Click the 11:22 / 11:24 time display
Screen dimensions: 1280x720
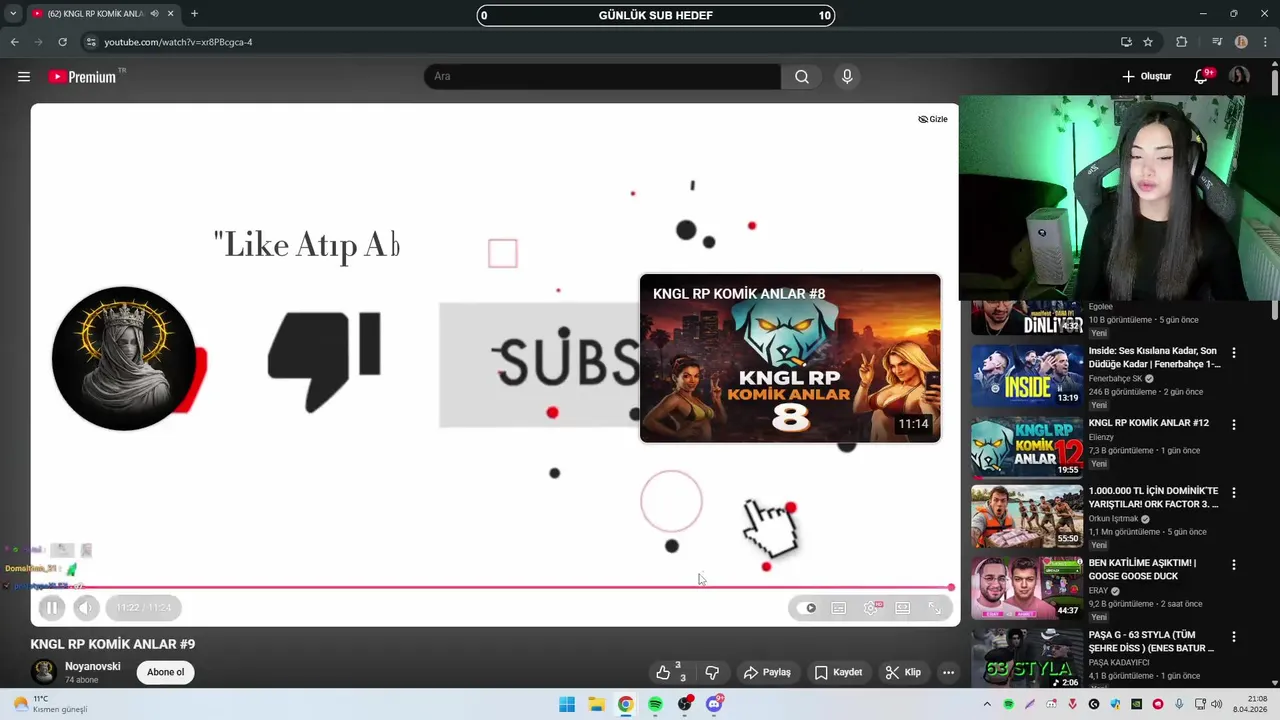pos(143,607)
